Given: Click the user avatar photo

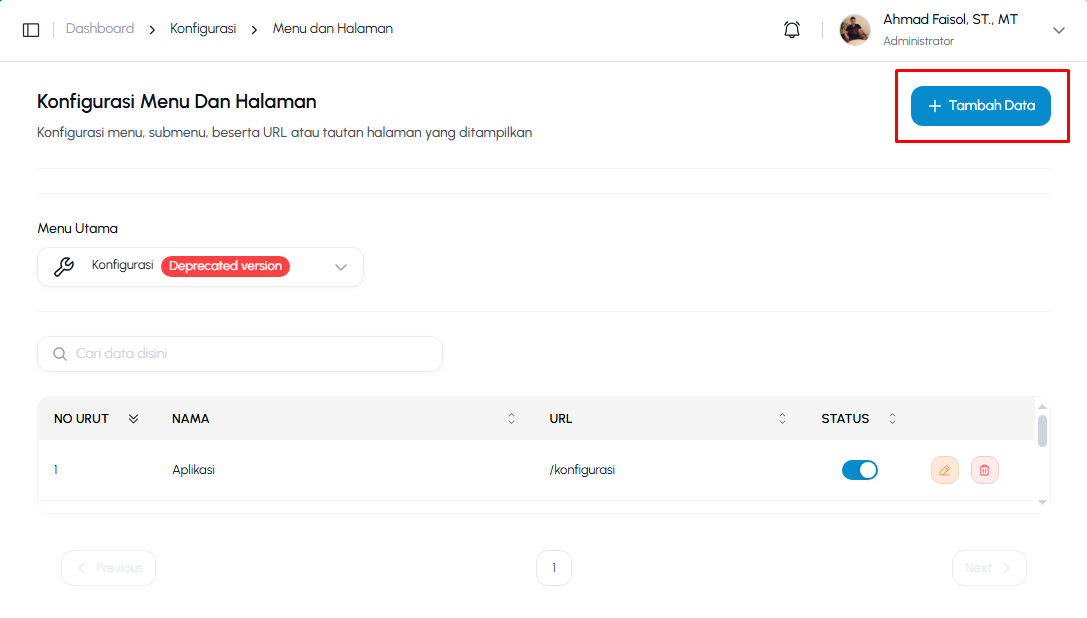Looking at the screenshot, I should tap(855, 30).
